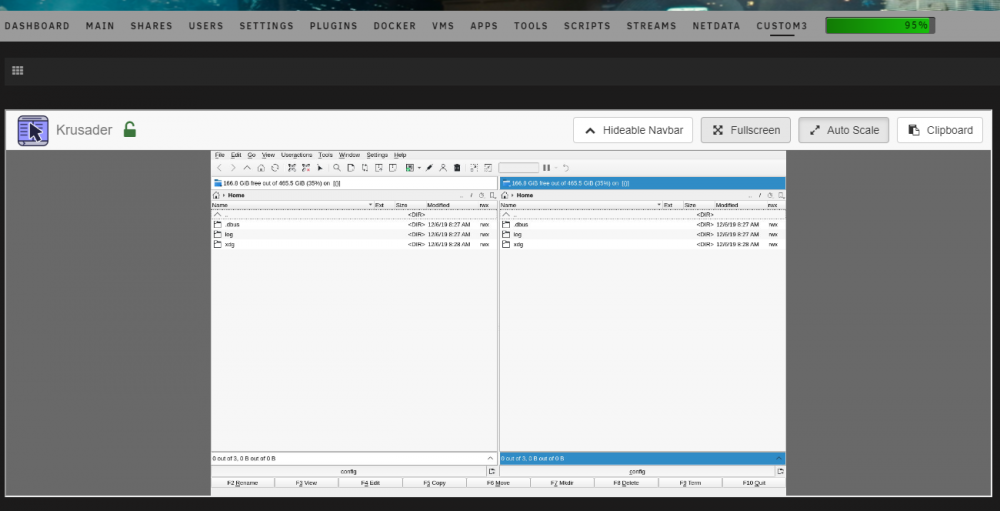
Task: Open left panel Name column sort arrow
Action: coord(371,205)
